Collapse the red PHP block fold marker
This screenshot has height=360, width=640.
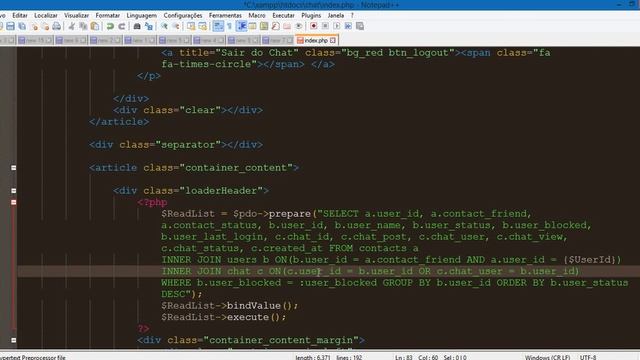coord(13,202)
